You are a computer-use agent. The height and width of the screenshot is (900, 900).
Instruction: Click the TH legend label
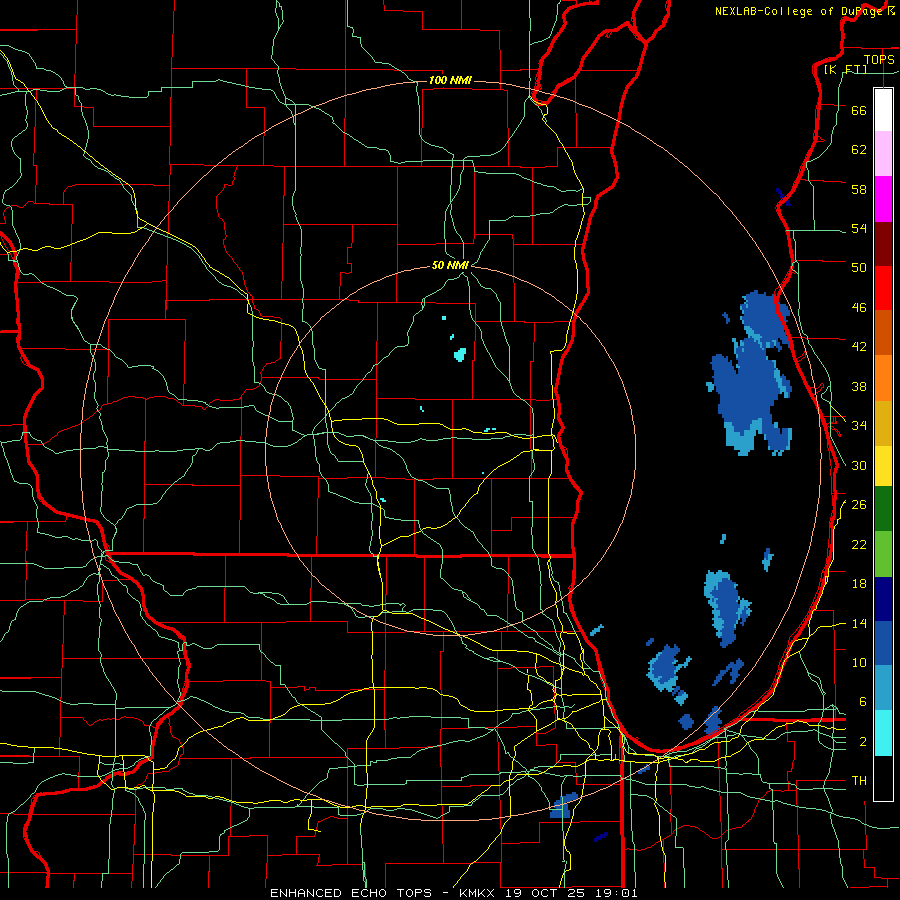(x=859, y=781)
